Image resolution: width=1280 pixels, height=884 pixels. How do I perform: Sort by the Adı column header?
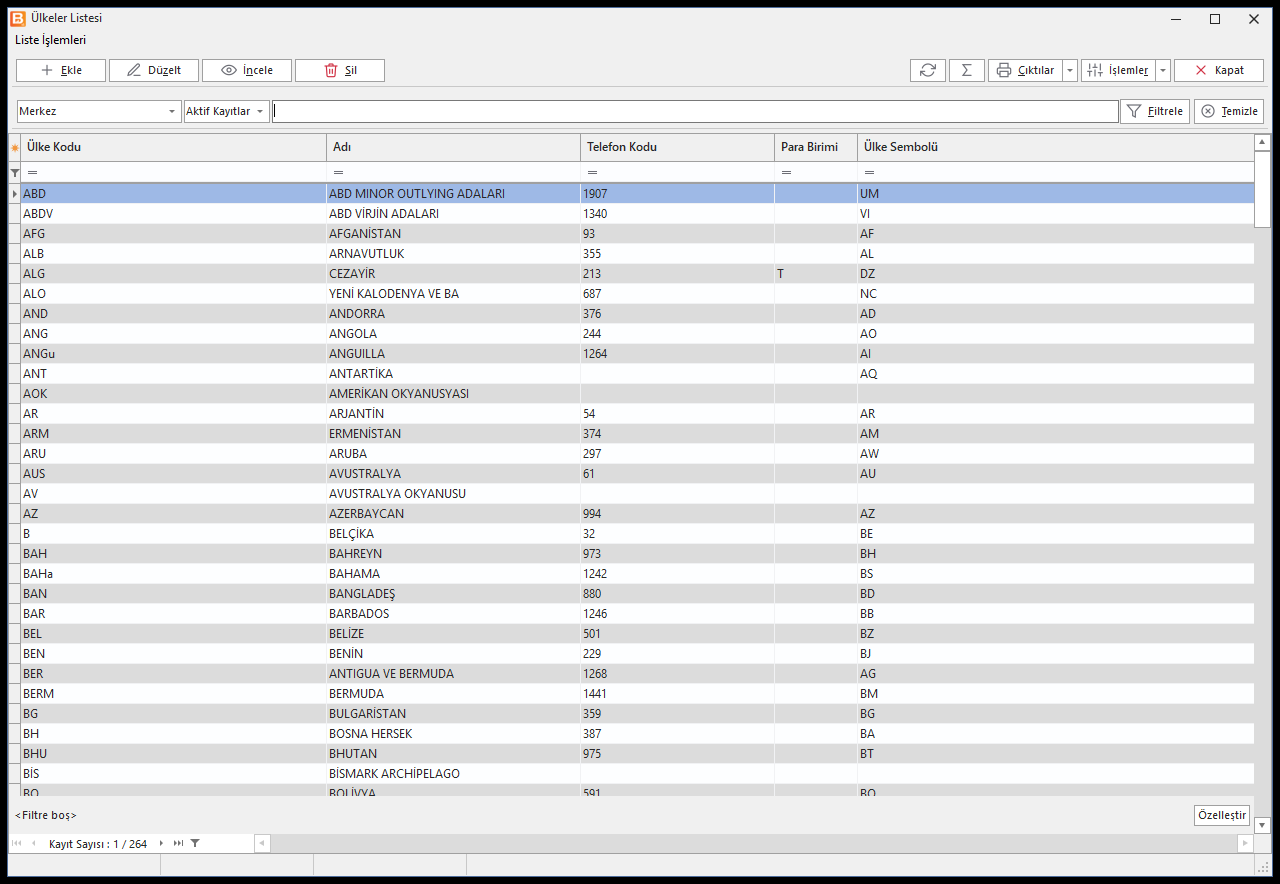coord(453,147)
